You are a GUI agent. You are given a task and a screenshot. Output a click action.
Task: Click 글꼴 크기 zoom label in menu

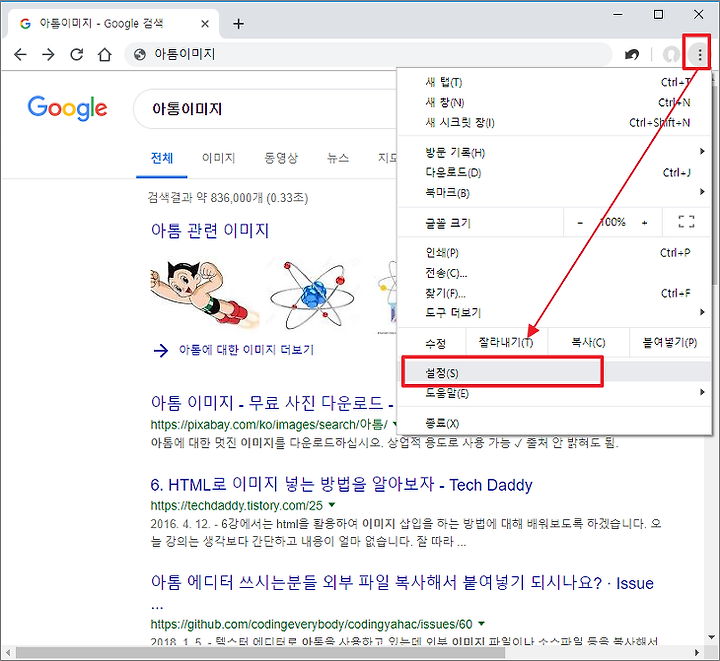point(448,224)
